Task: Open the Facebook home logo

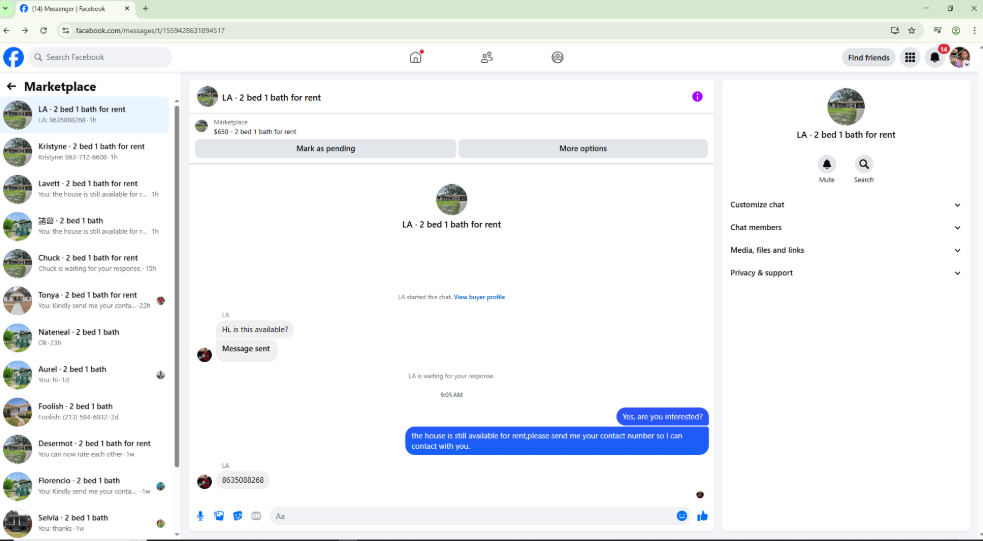Action: (x=13, y=57)
